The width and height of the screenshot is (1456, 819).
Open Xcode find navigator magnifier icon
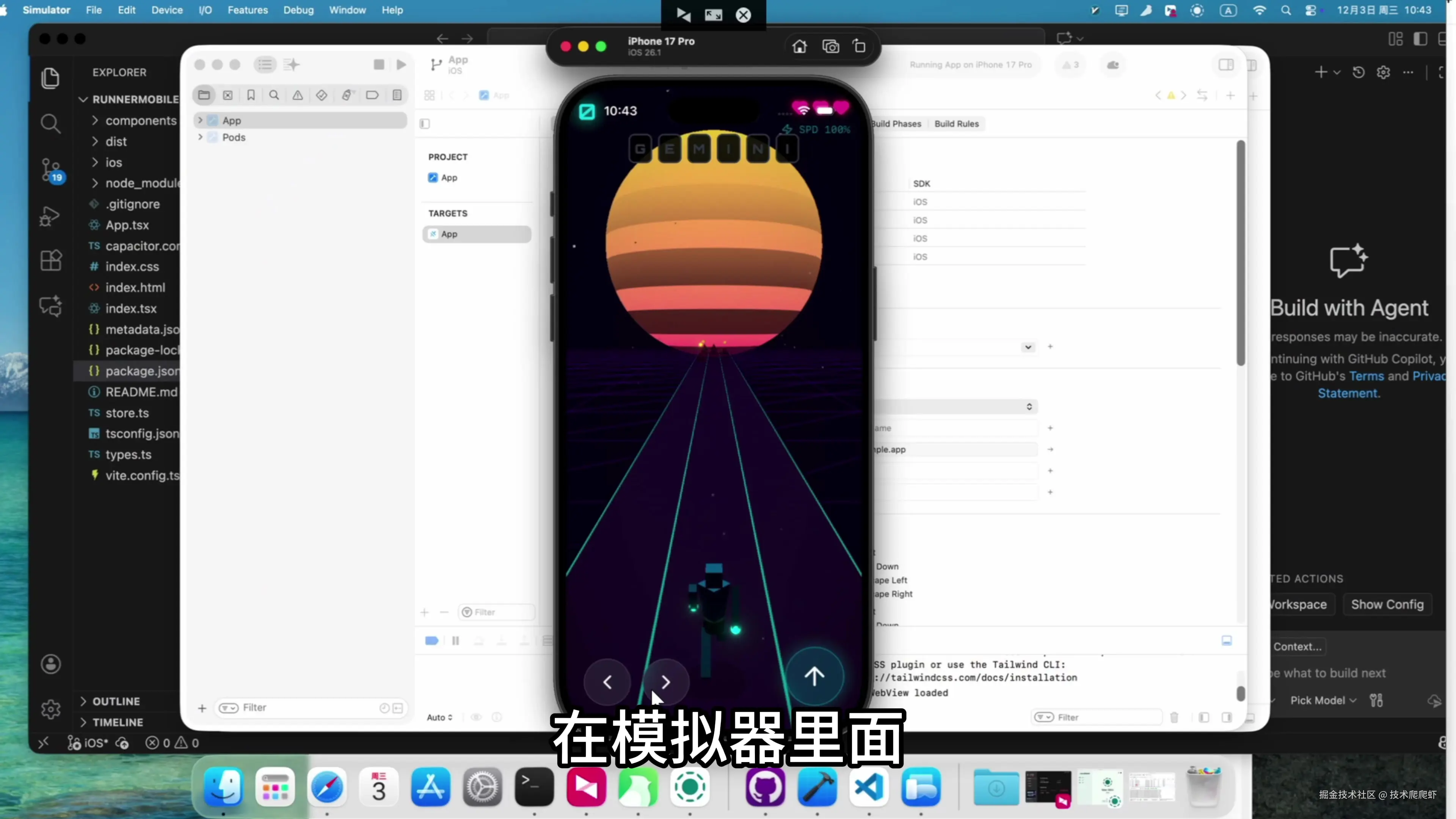[x=274, y=95]
